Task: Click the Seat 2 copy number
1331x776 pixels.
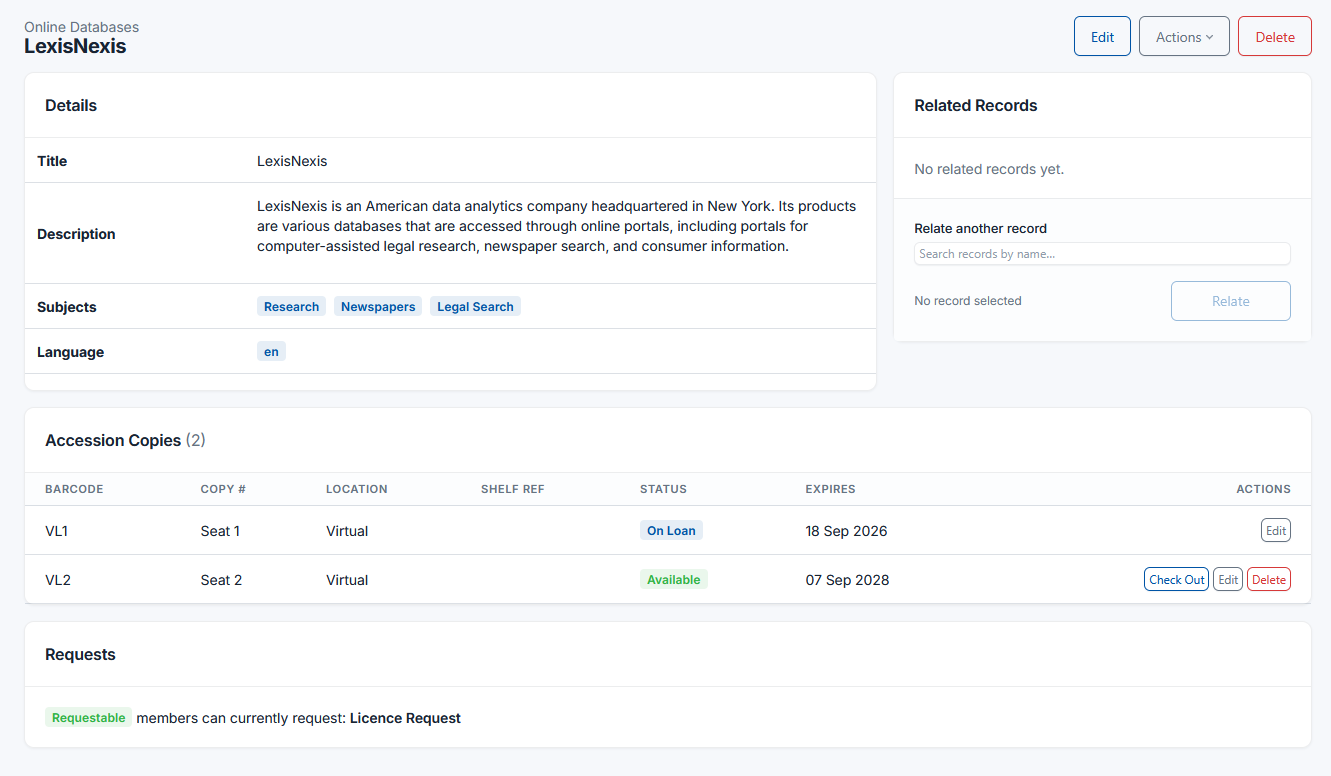Action: pos(221,580)
